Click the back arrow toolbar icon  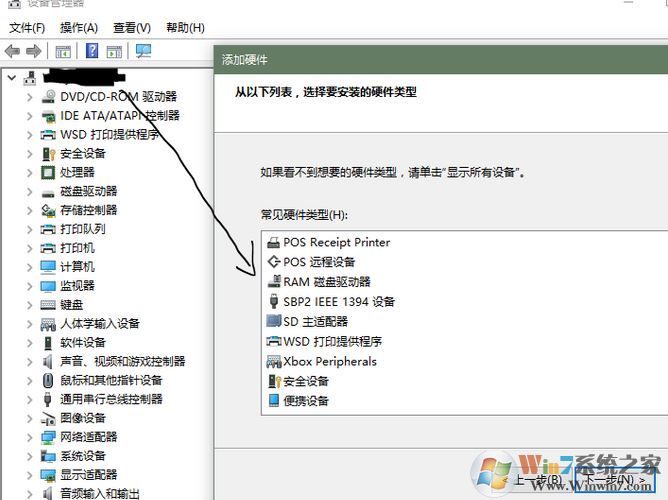click(12, 51)
